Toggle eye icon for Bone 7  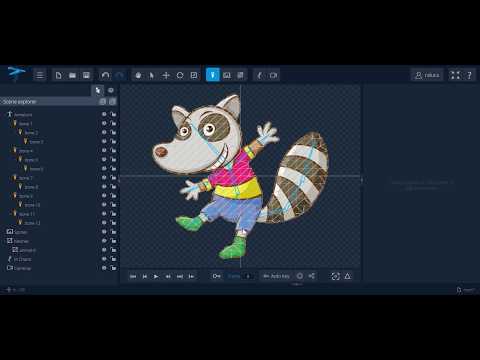click(x=104, y=178)
